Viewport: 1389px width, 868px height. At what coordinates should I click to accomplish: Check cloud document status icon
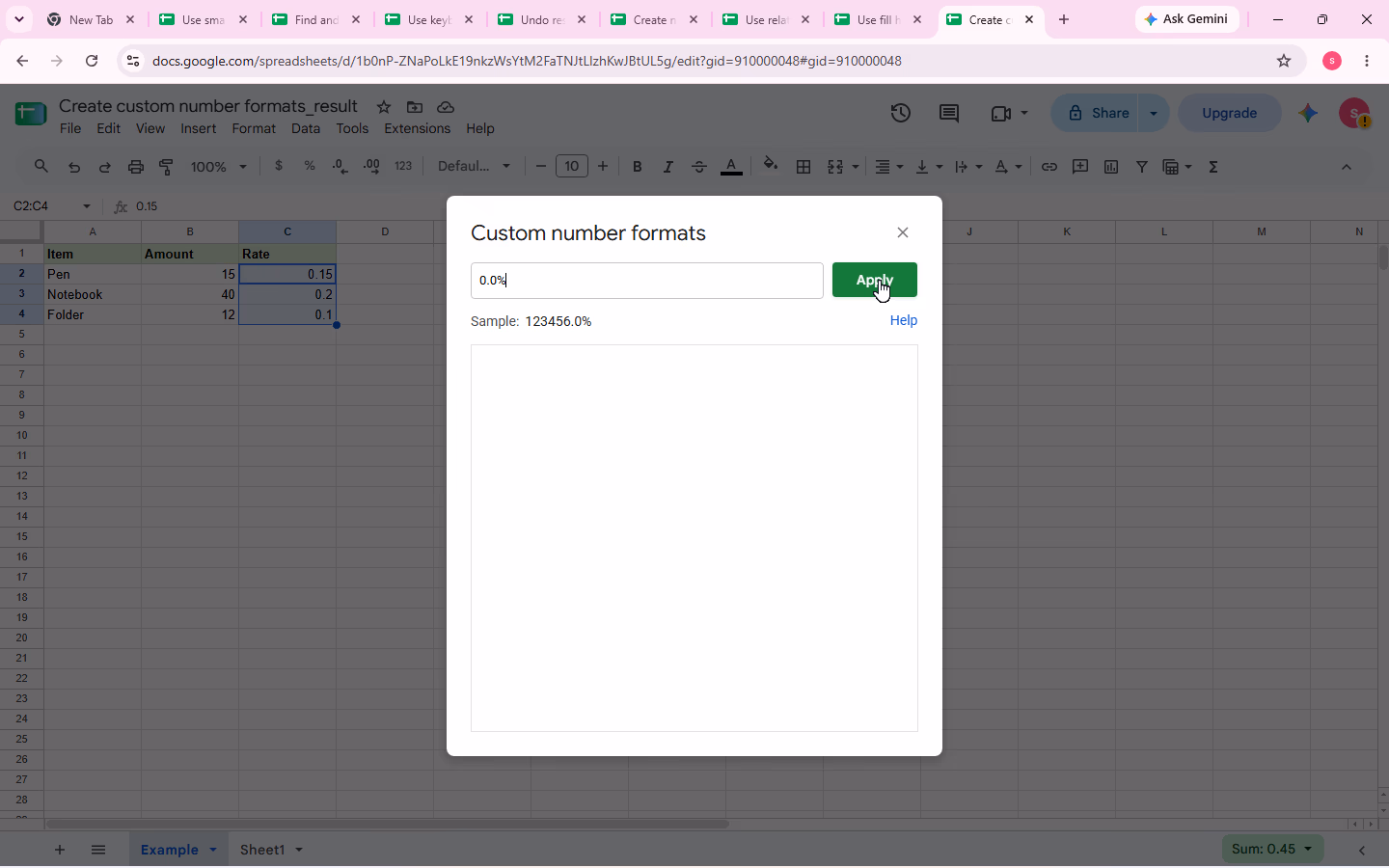click(446, 107)
